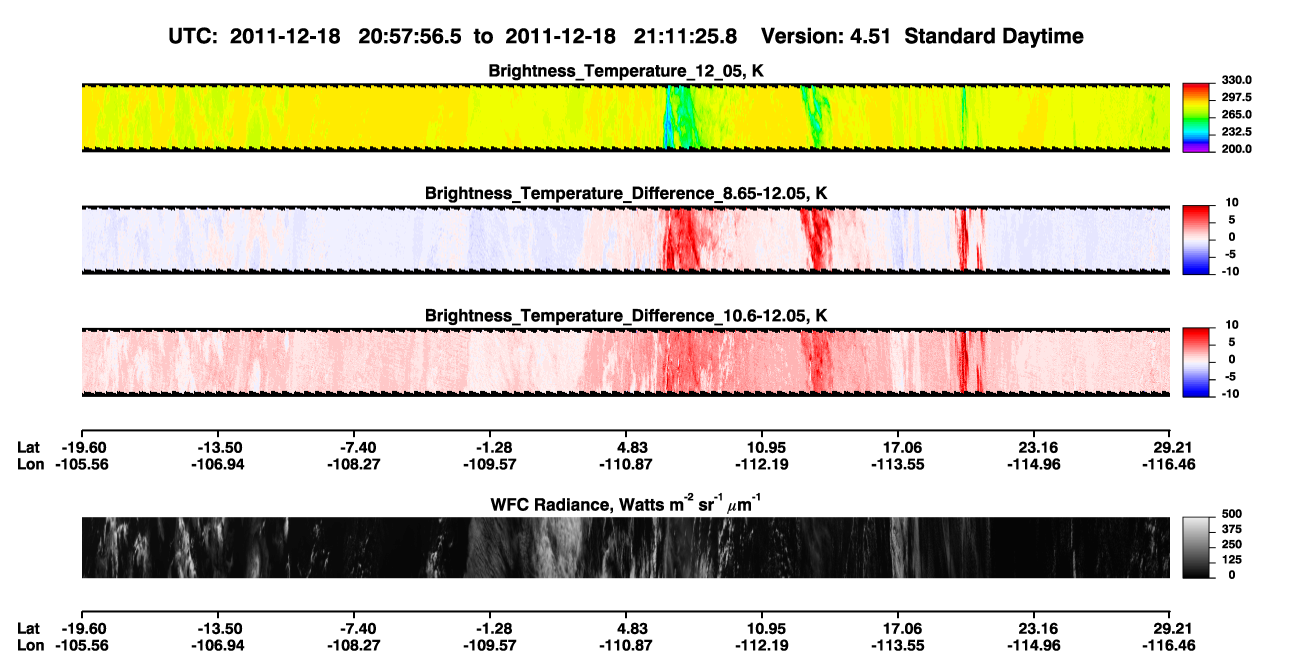Click latitude '-13.50' beneath the WFC Radiance panel
The height and width of the screenshot is (667, 1300).
point(218,629)
